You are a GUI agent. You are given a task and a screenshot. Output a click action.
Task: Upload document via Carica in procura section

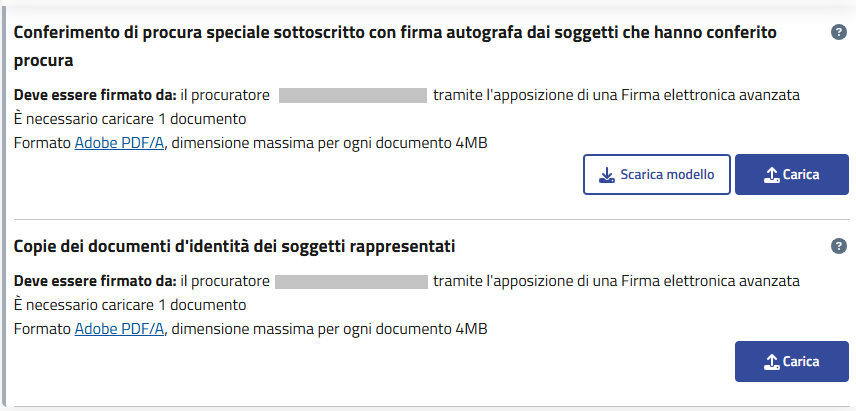click(x=791, y=175)
